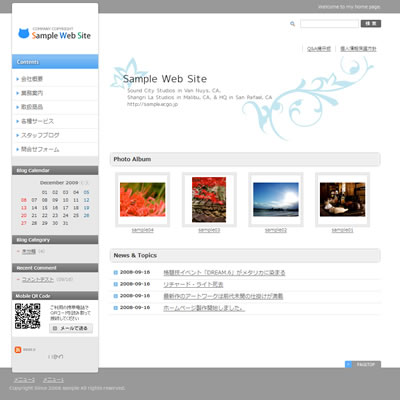Select date 26 in Blog Calendar

point(87,215)
